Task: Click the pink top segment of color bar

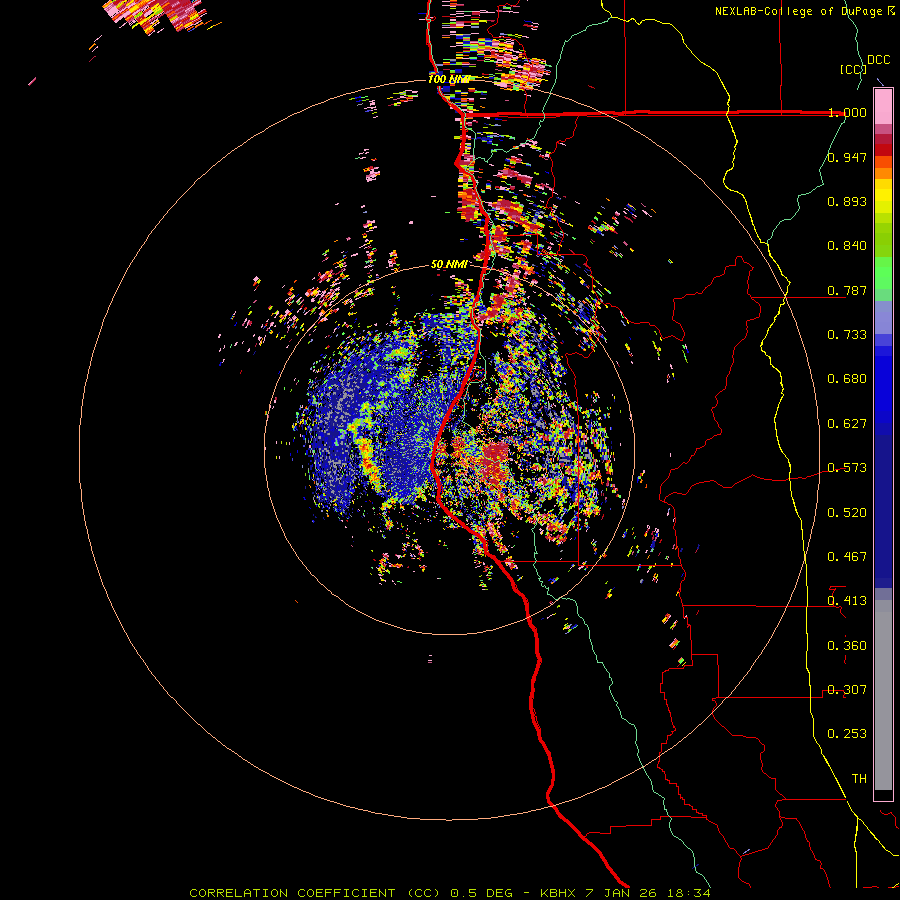Action: click(883, 106)
